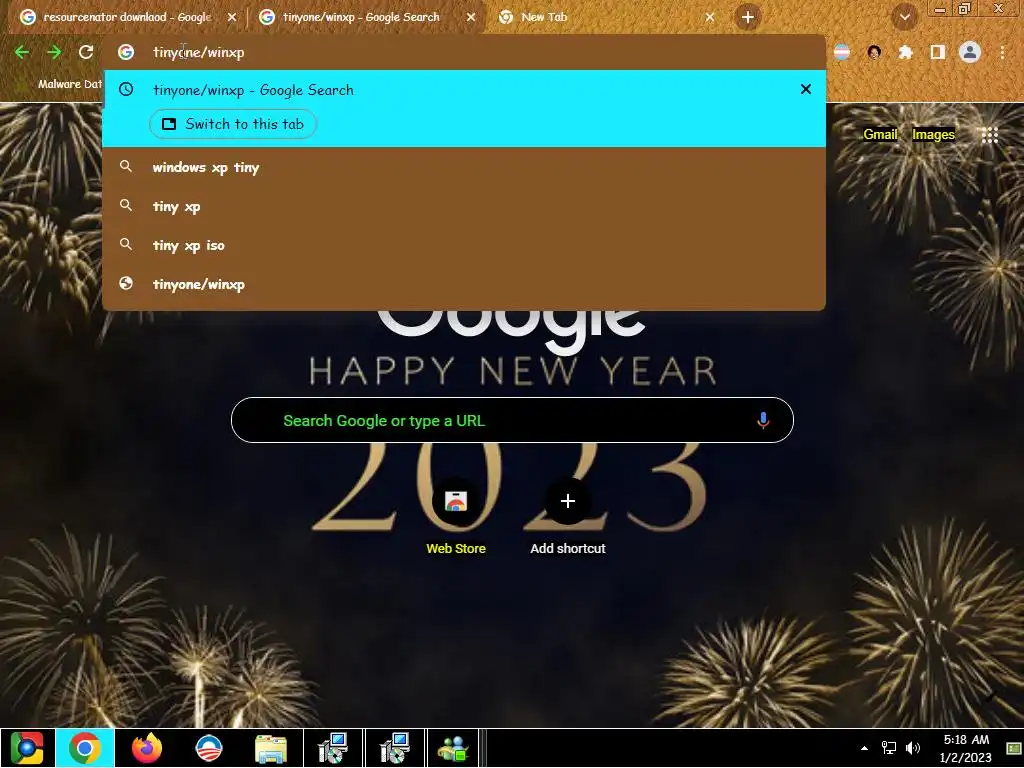The height and width of the screenshot is (768, 1024).
Task: Click the Add shortcut plus icon
Action: tap(568, 502)
